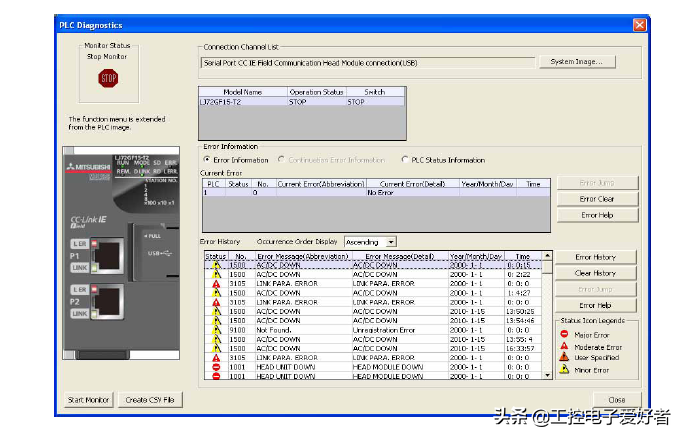Click the error history scrollbar down arrow

(x=547, y=375)
